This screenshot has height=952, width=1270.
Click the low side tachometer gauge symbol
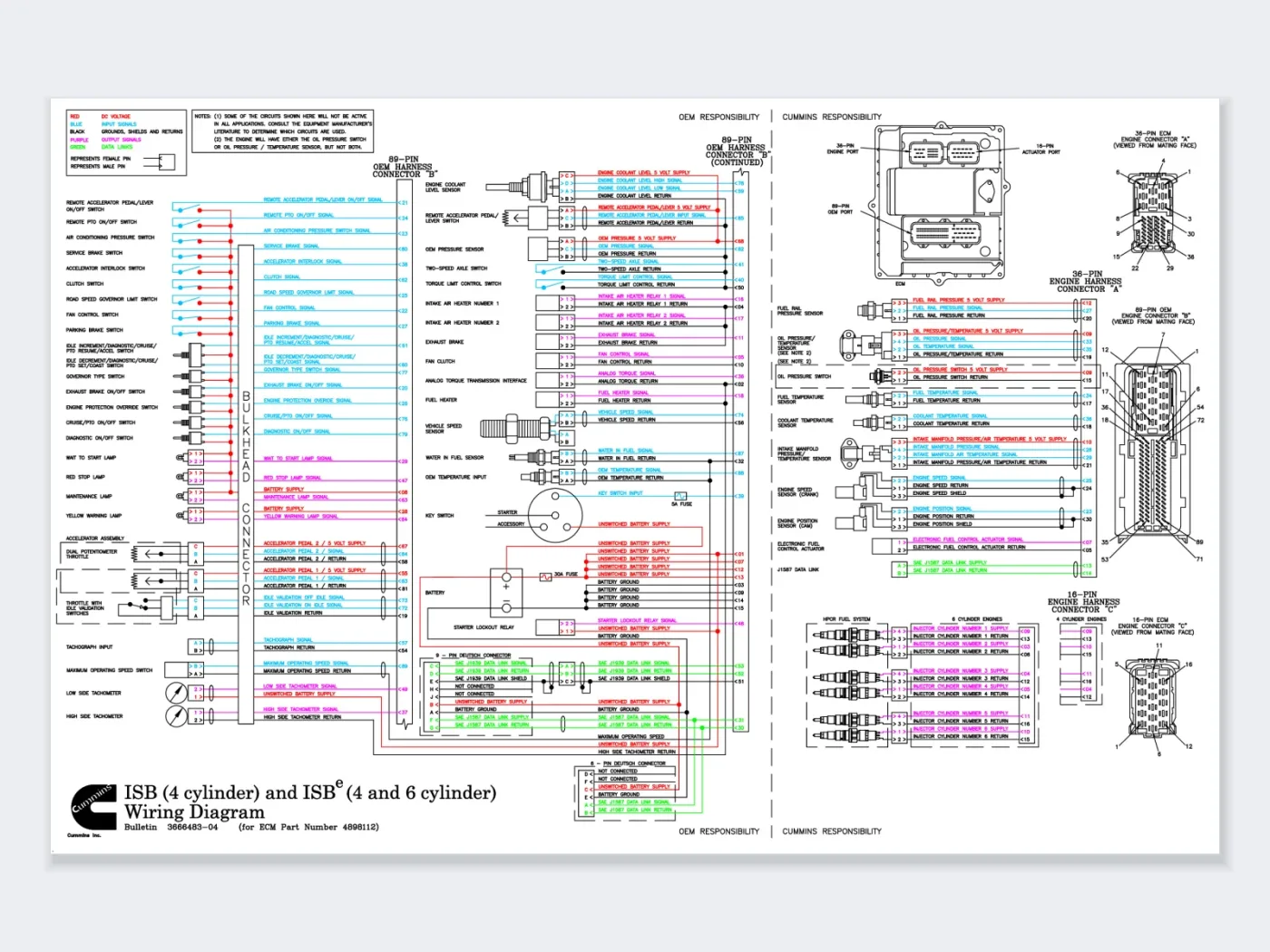coord(177,694)
